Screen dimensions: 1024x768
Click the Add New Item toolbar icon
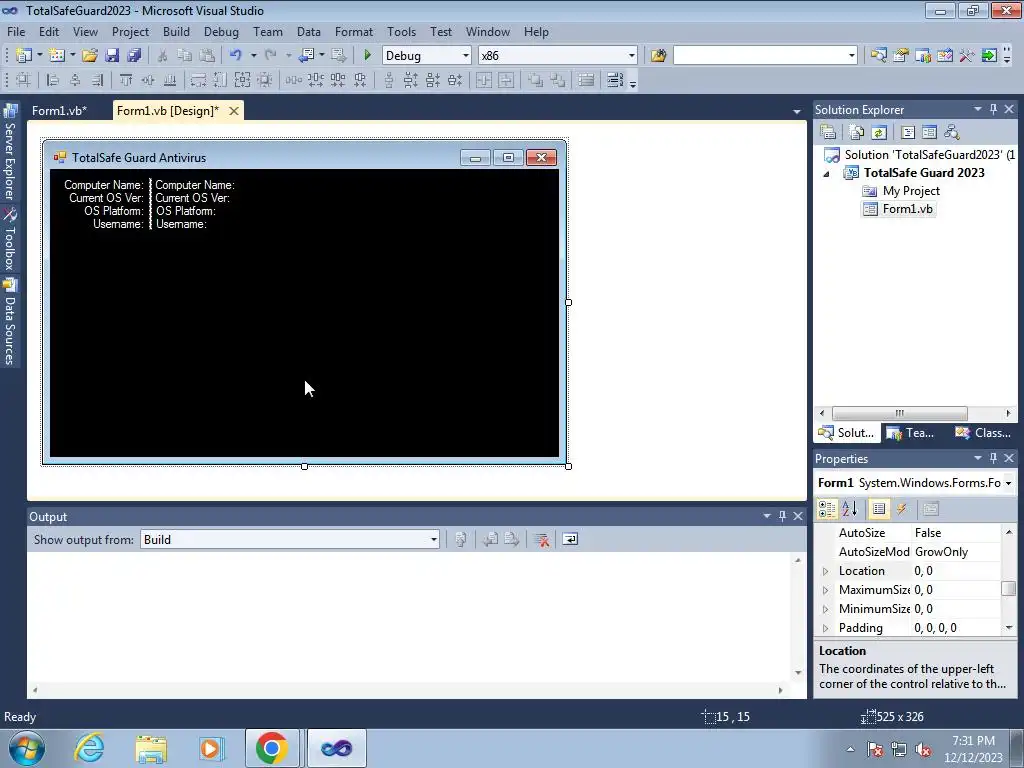point(57,56)
